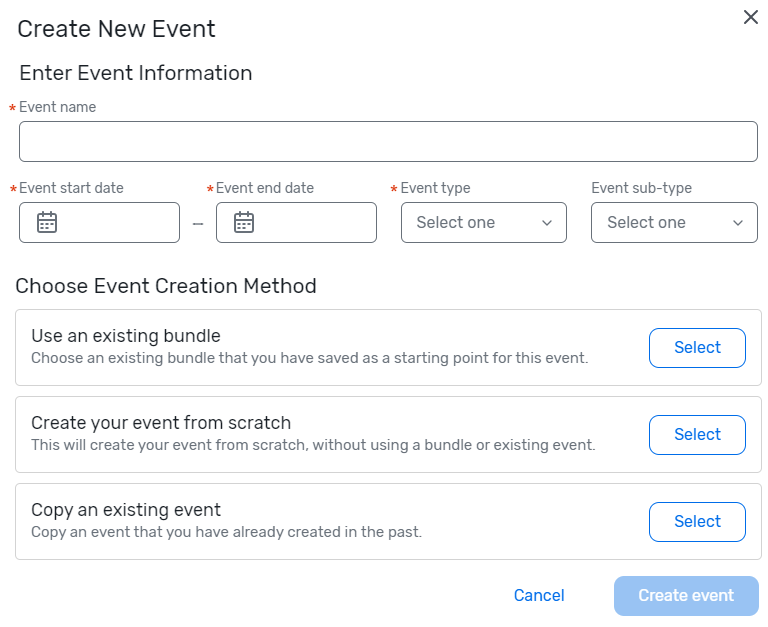Click the "Create your event from scratch" title
Image resolution: width=768 pixels, height=627 pixels.
click(x=161, y=423)
